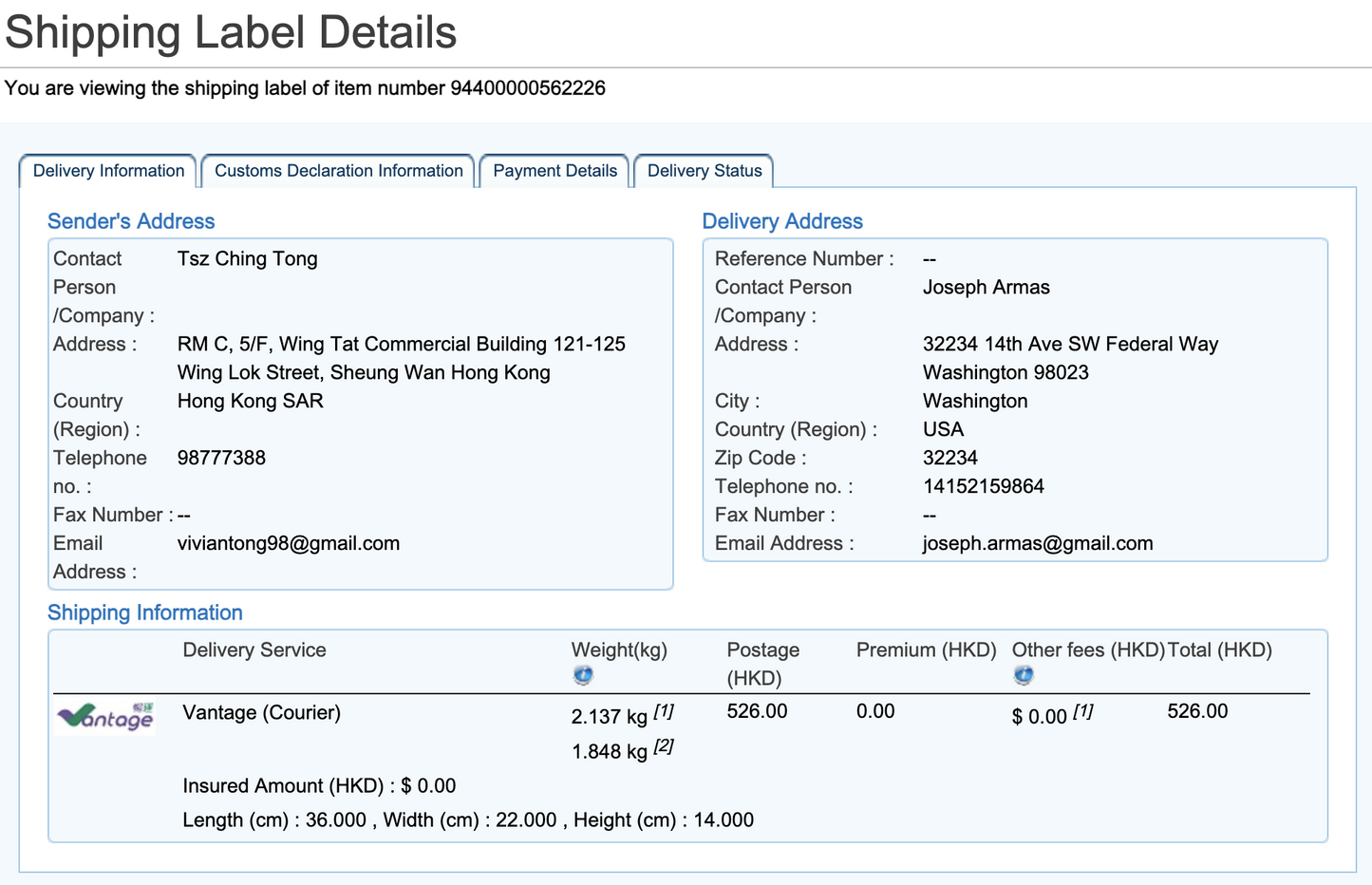Click footnote [1] beside 2.137 kg
Screen dimensions: 1372x885
(x=664, y=711)
